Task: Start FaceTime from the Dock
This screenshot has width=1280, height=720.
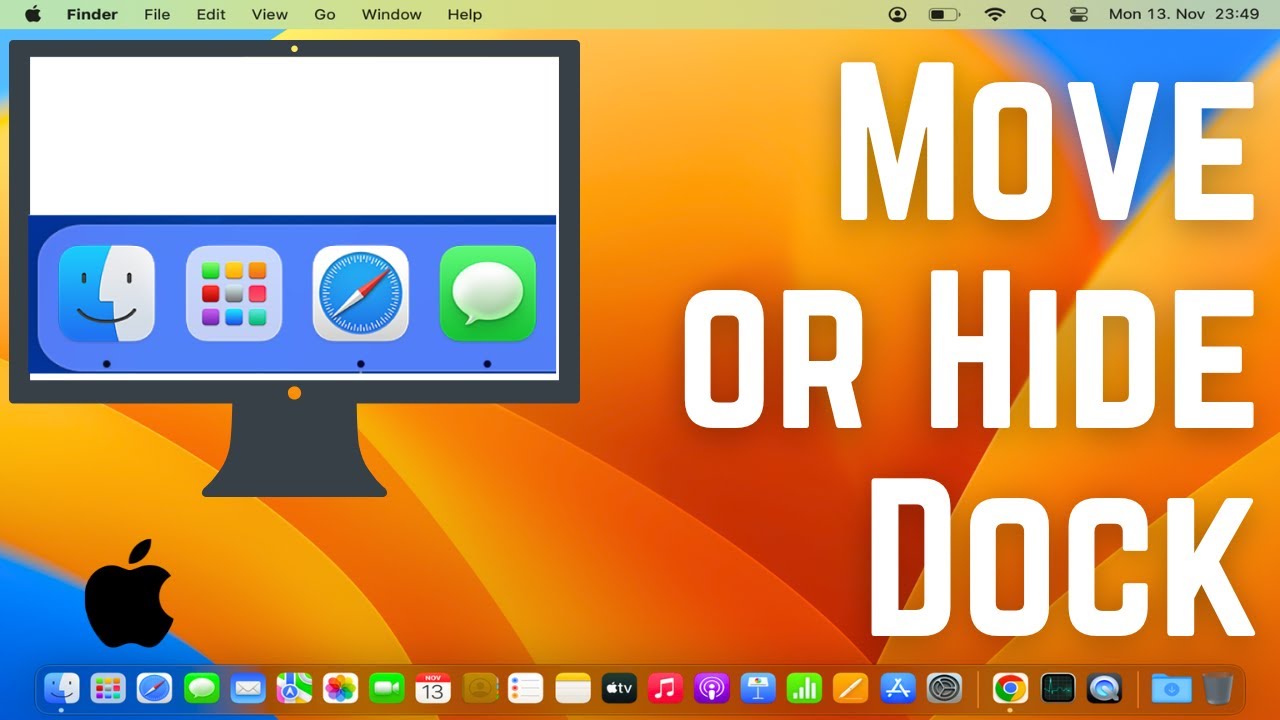Action: 386,688
